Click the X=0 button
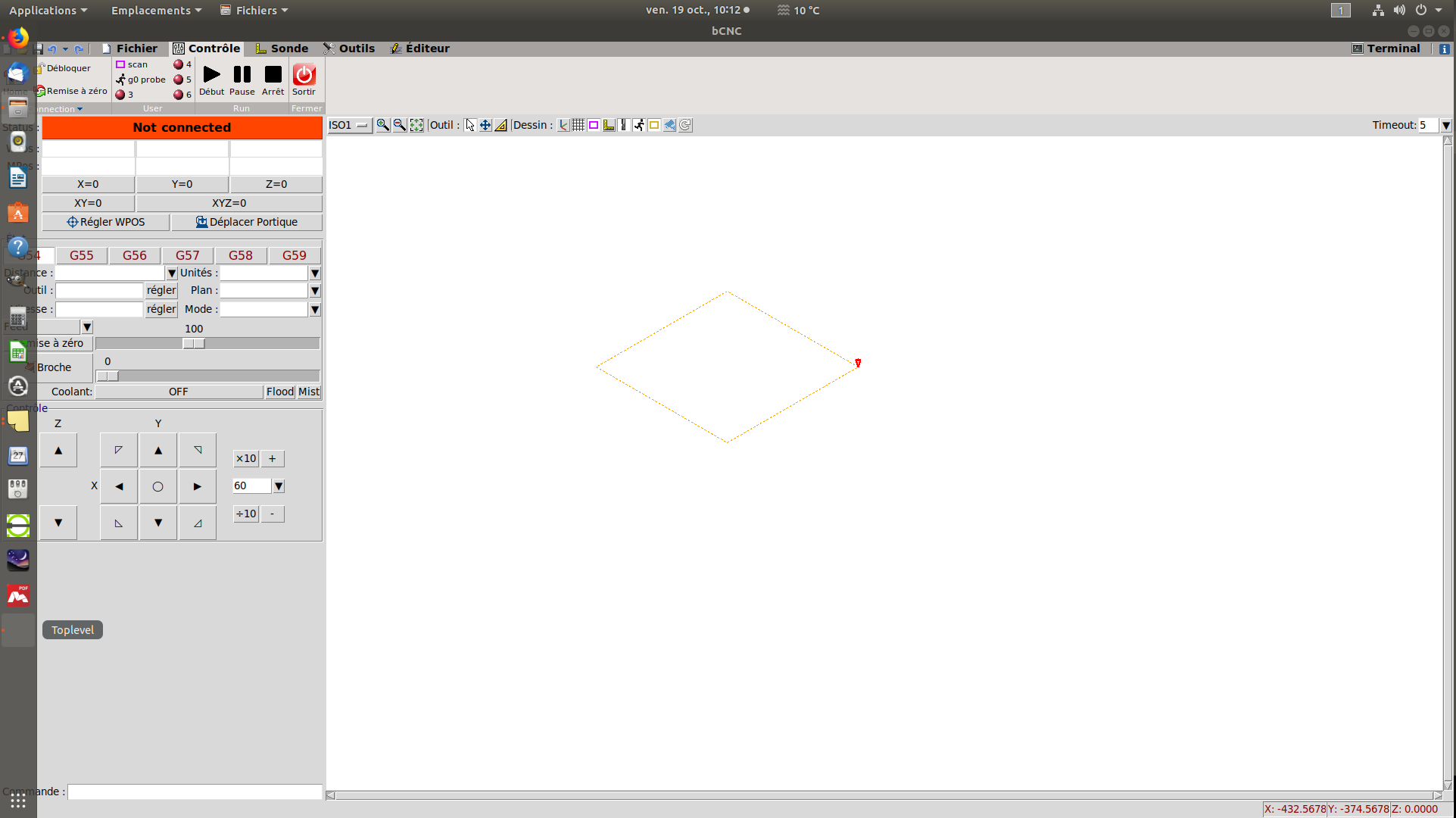The image size is (1456, 818). tap(88, 184)
